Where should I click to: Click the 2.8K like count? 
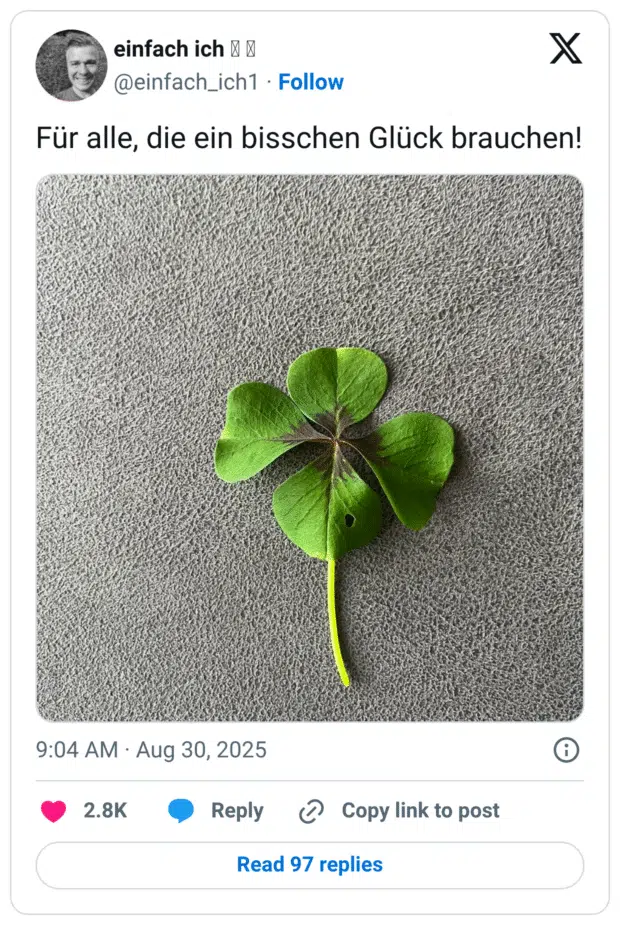tap(105, 811)
